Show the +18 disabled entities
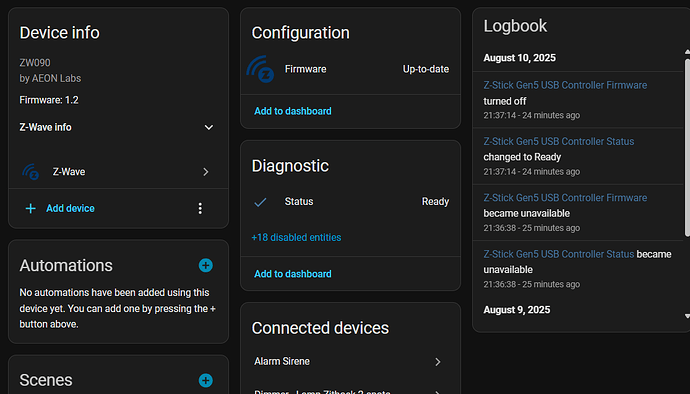 point(296,237)
